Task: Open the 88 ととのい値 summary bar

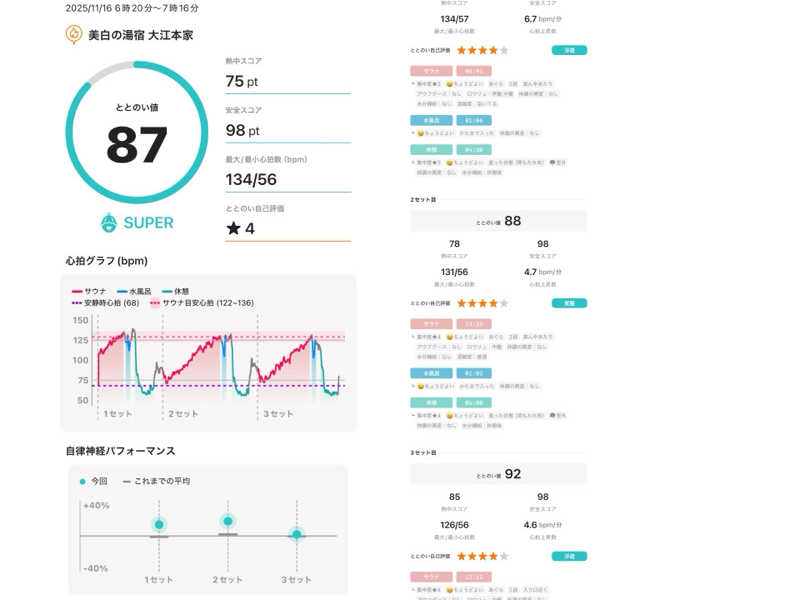Action: pyautogui.click(x=498, y=221)
